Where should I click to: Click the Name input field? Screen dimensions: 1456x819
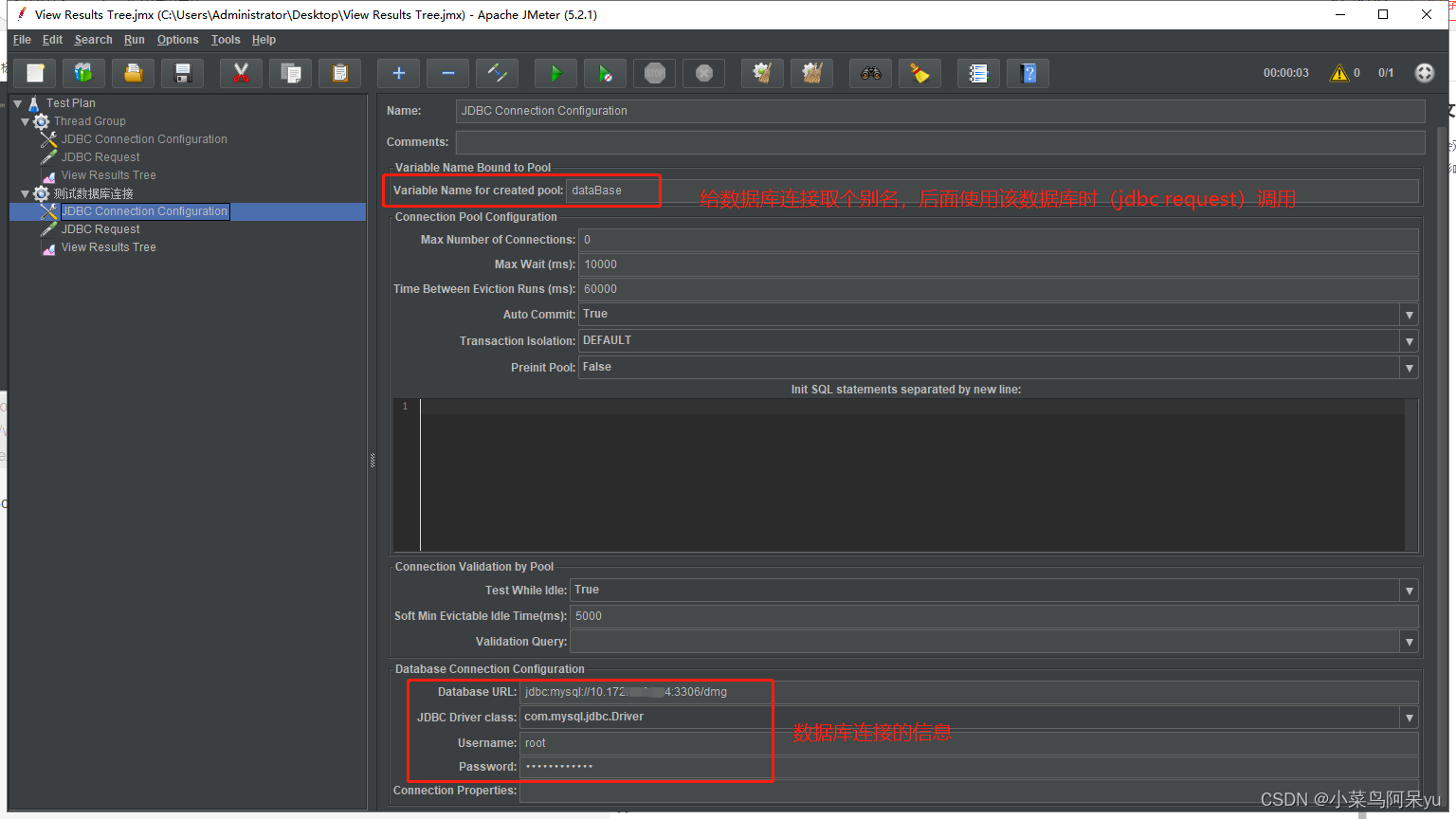940,111
